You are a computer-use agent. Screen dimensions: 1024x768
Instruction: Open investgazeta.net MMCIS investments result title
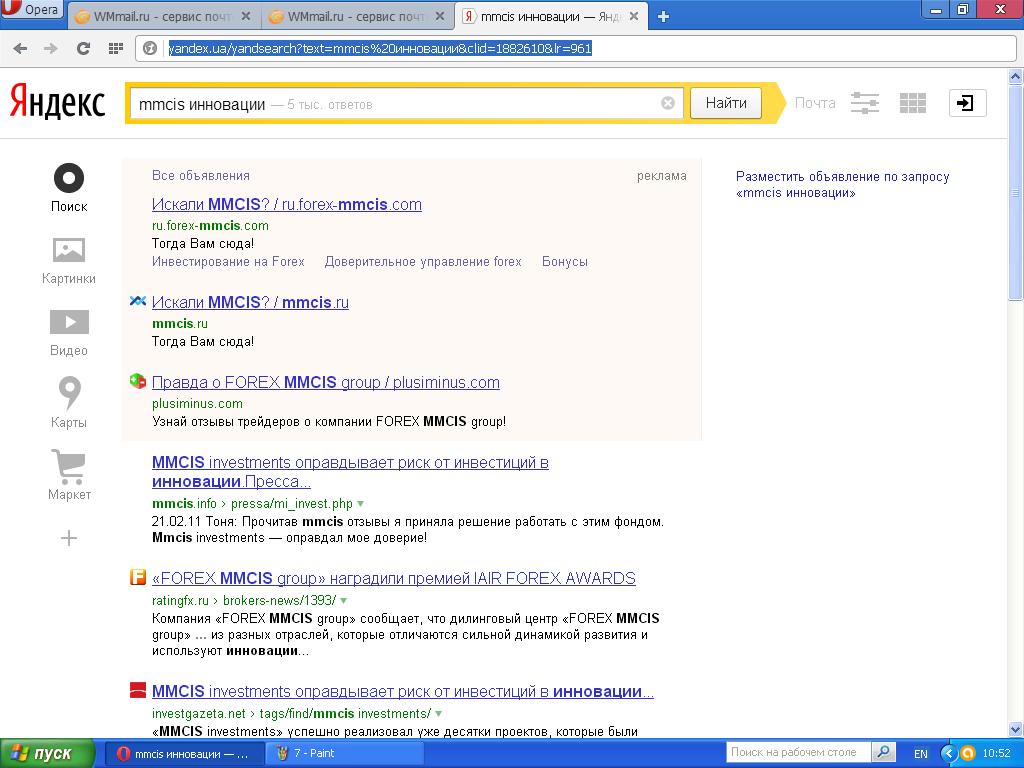[402, 692]
